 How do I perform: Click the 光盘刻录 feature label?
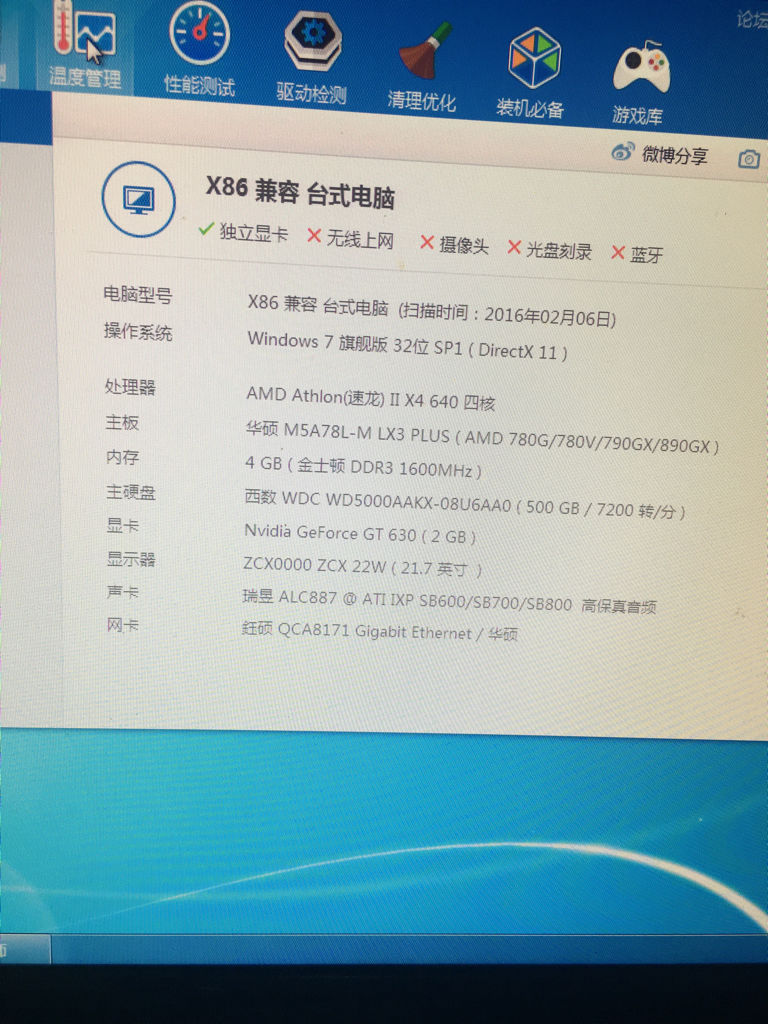(559, 251)
